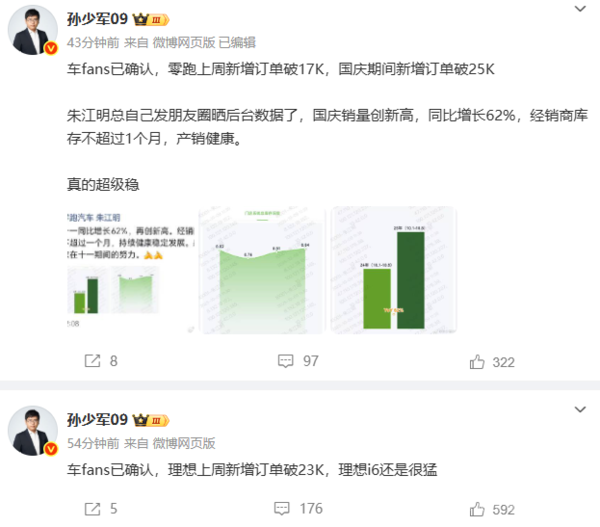Click crown membership badge on first post
Viewport: 600px width, 527px height.
click(x=151, y=19)
